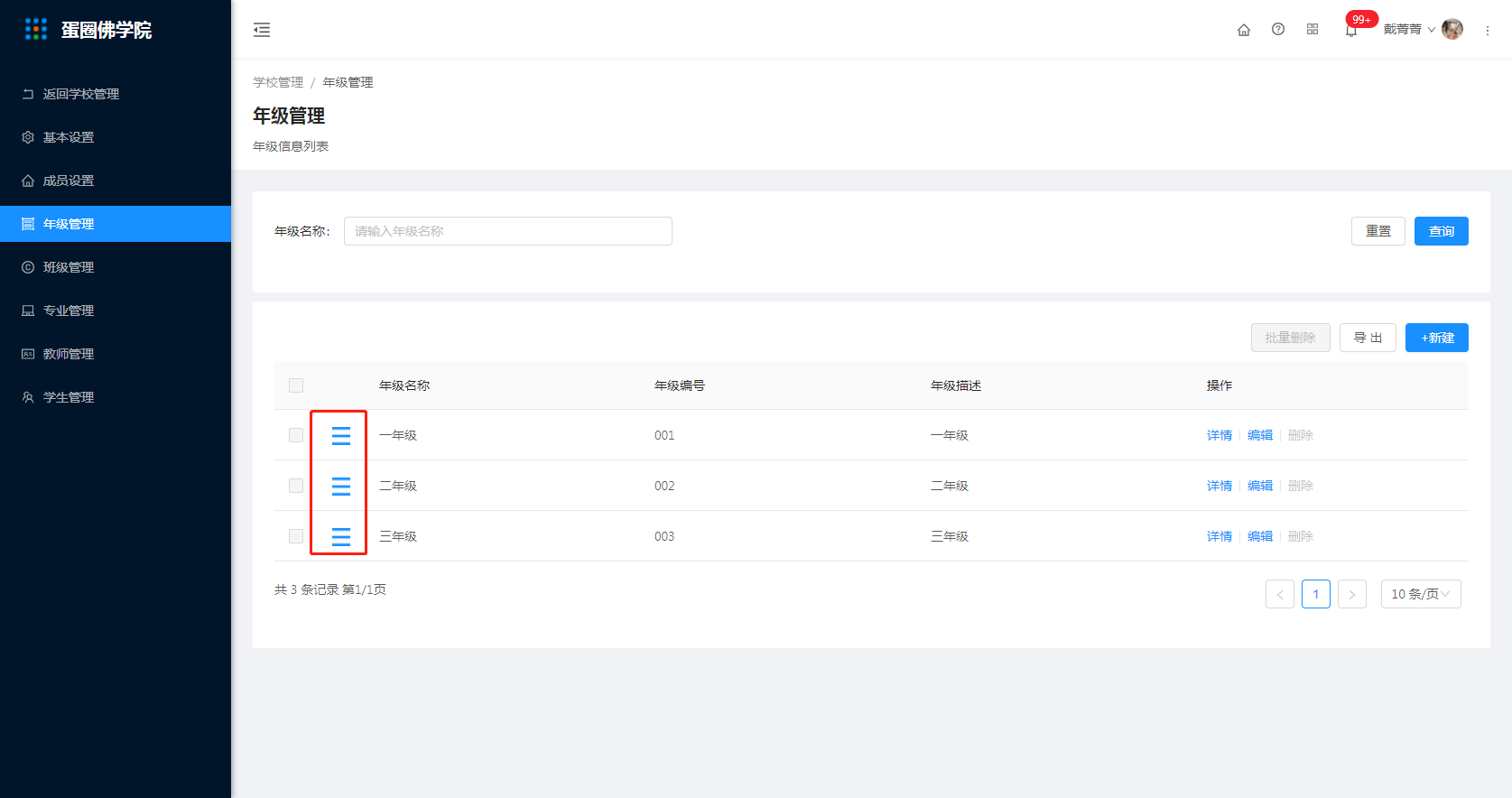Open the 10 条/页 page size dropdown
Screen dimensions: 1512x798
(1421, 594)
